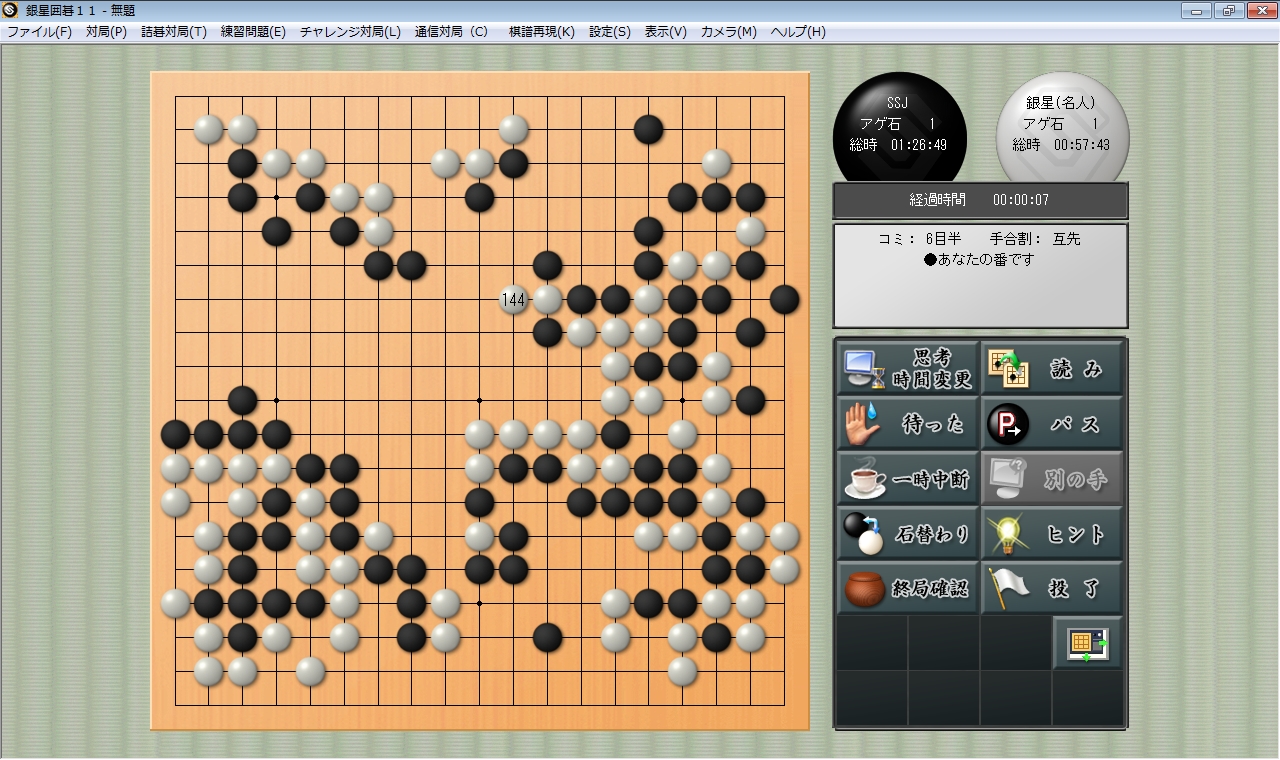Open the 練習問題(E) menu
The image size is (1280, 760).
coord(253,31)
